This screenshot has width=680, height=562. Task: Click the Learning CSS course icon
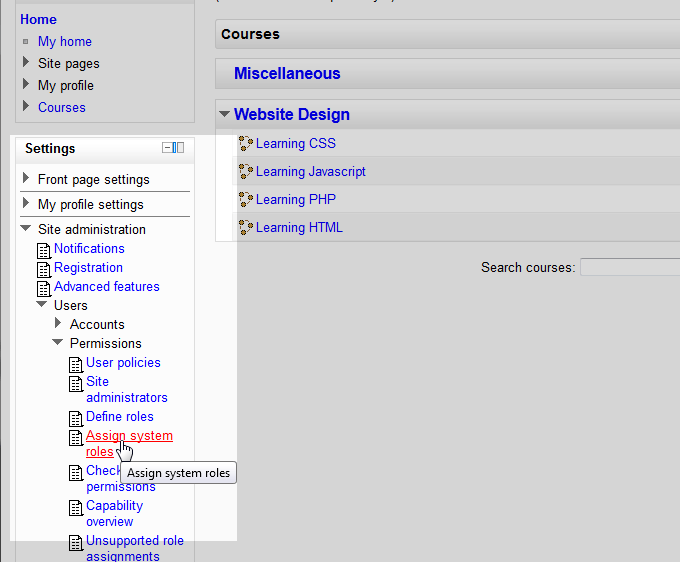[x=246, y=144]
